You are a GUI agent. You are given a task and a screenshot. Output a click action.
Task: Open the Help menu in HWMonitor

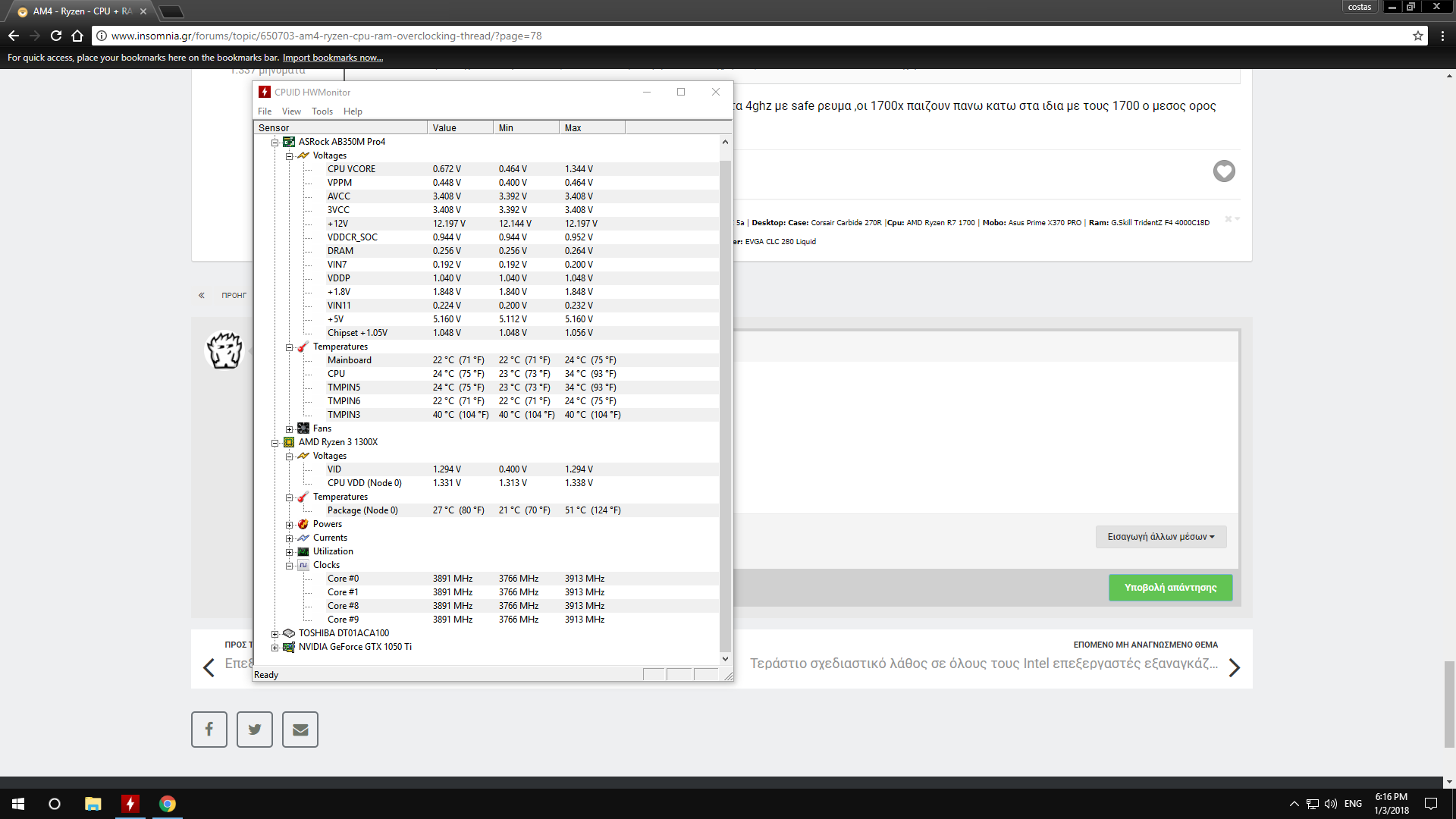[353, 111]
